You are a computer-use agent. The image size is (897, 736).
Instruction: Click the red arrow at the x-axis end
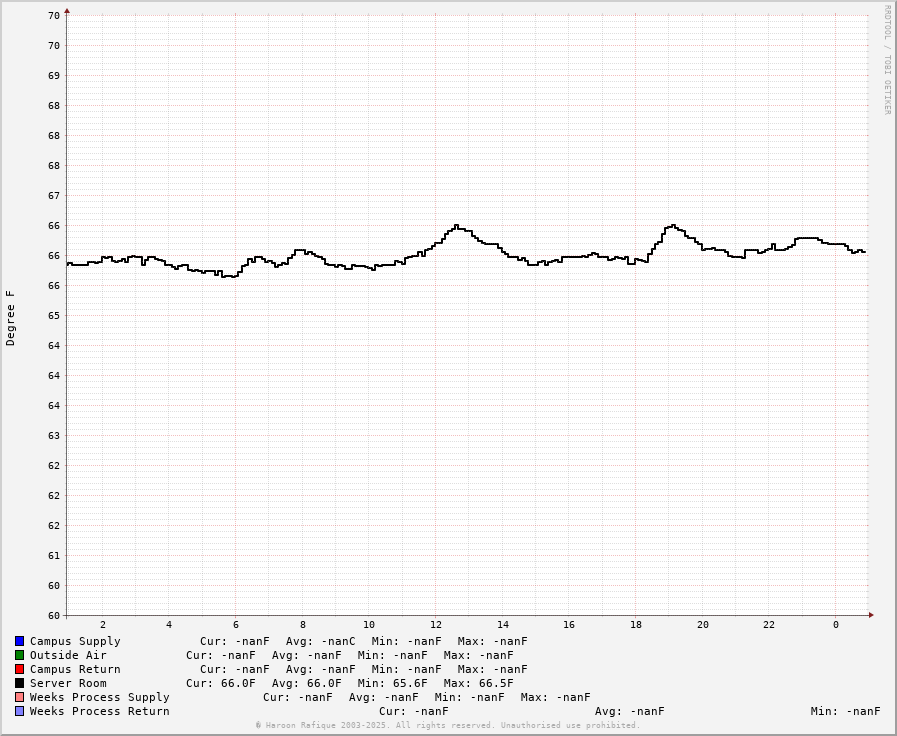click(x=871, y=615)
